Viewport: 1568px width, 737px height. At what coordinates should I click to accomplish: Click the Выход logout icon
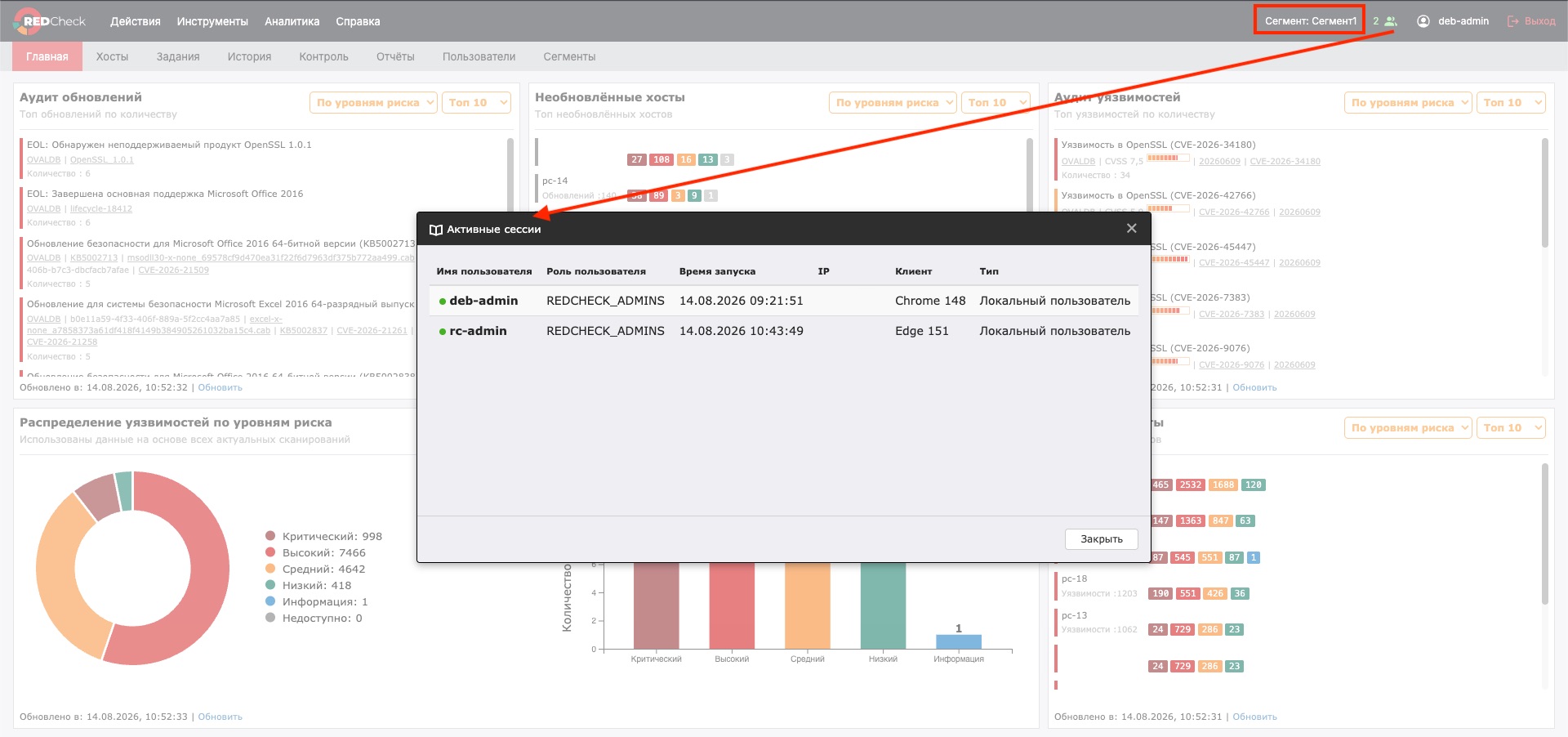pyautogui.click(x=1513, y=21)
